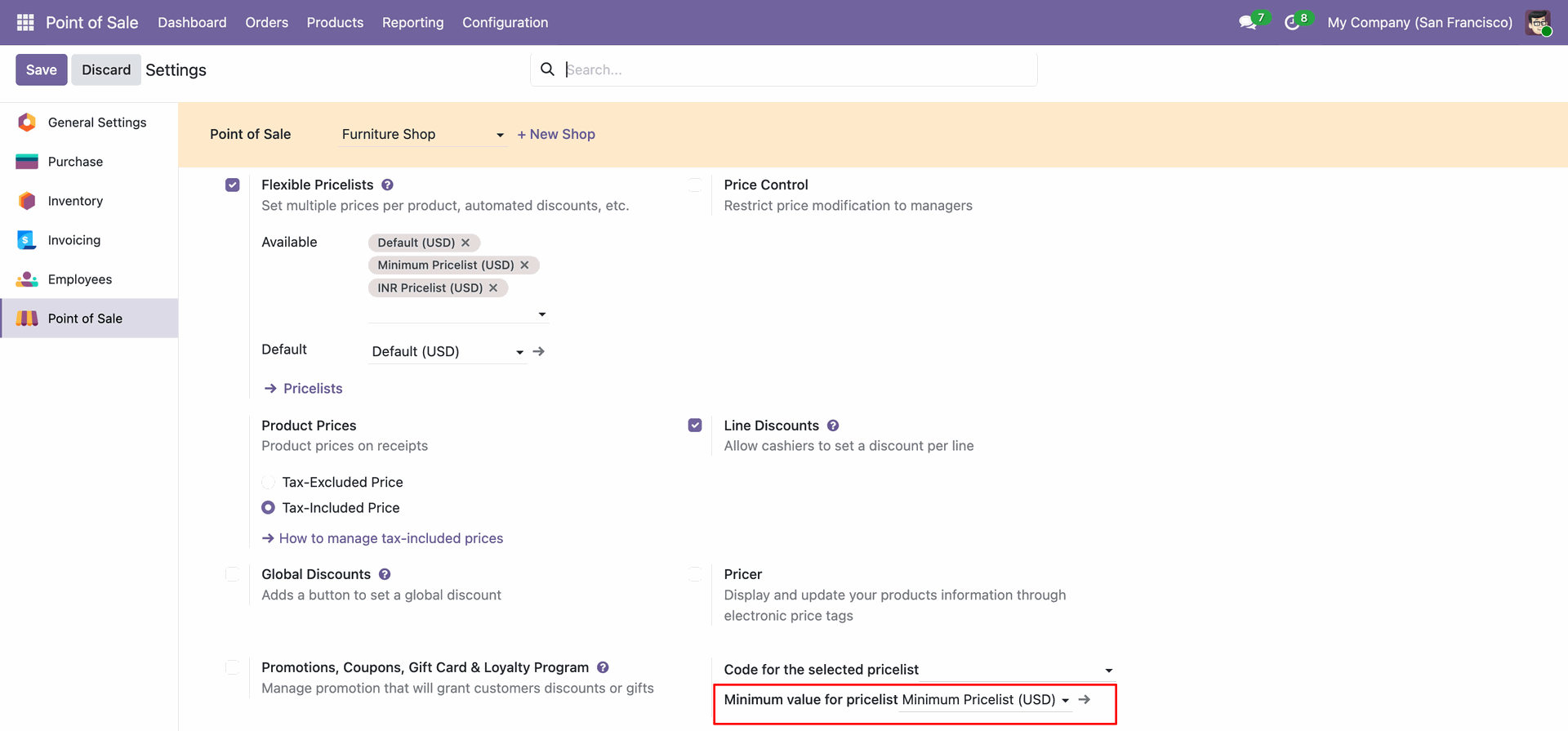Open Minimum Pricelist record arrow
The height and width of the screenshot is (731, 1568).
(x=1085, y=699)
